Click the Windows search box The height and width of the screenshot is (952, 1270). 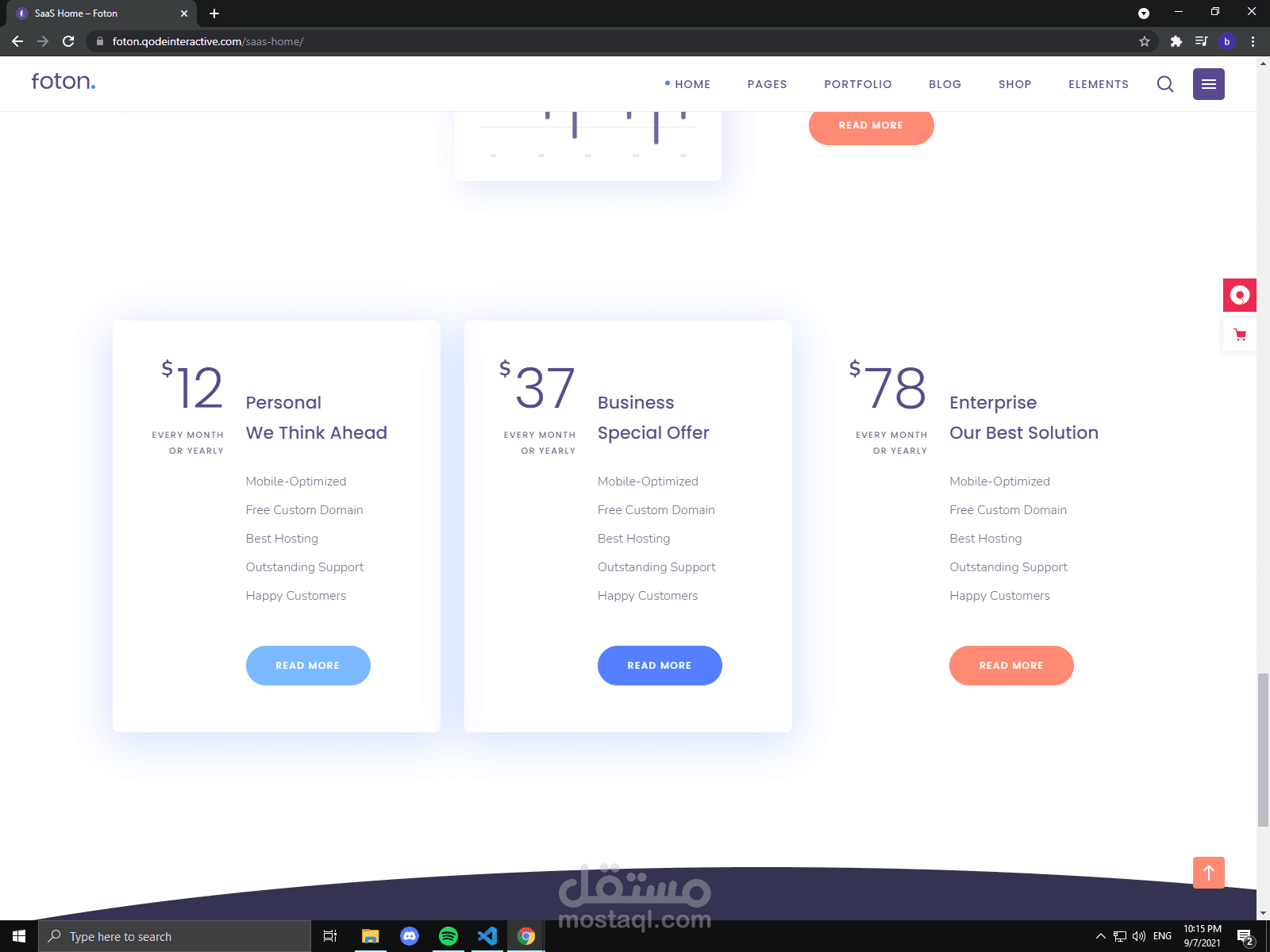[175, 936]
